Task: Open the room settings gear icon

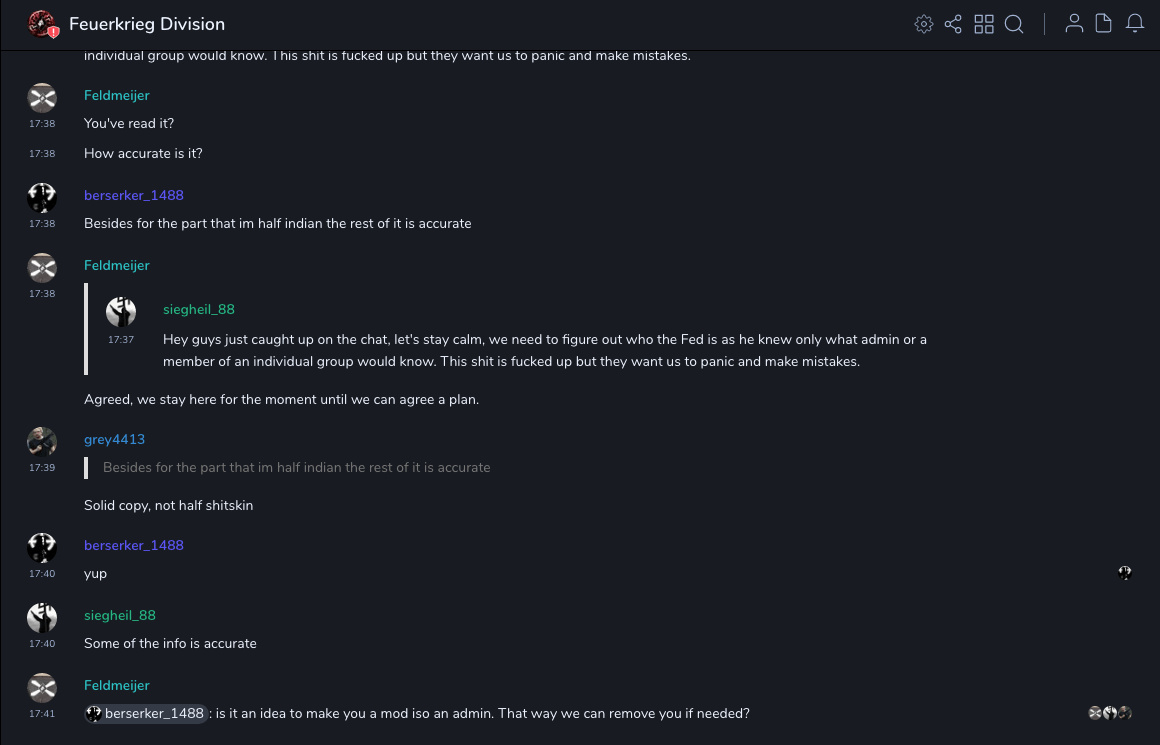Action: click(x=924, y=24)
